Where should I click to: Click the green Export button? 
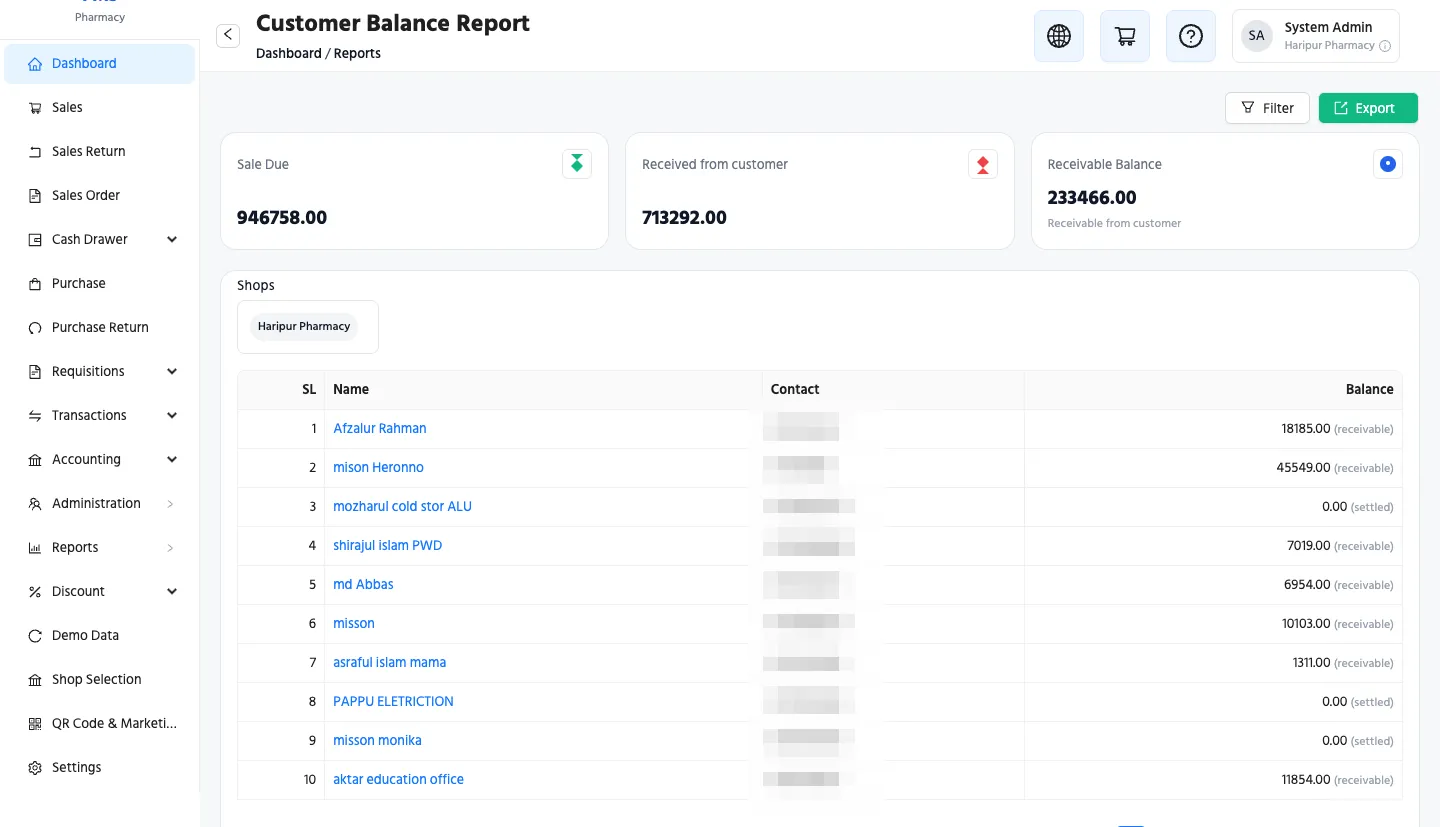click(1368, 108)
